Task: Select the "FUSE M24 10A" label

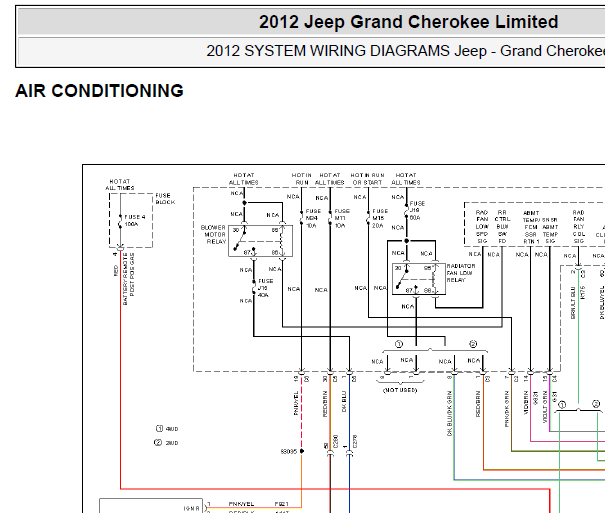Action: (313, 218)
